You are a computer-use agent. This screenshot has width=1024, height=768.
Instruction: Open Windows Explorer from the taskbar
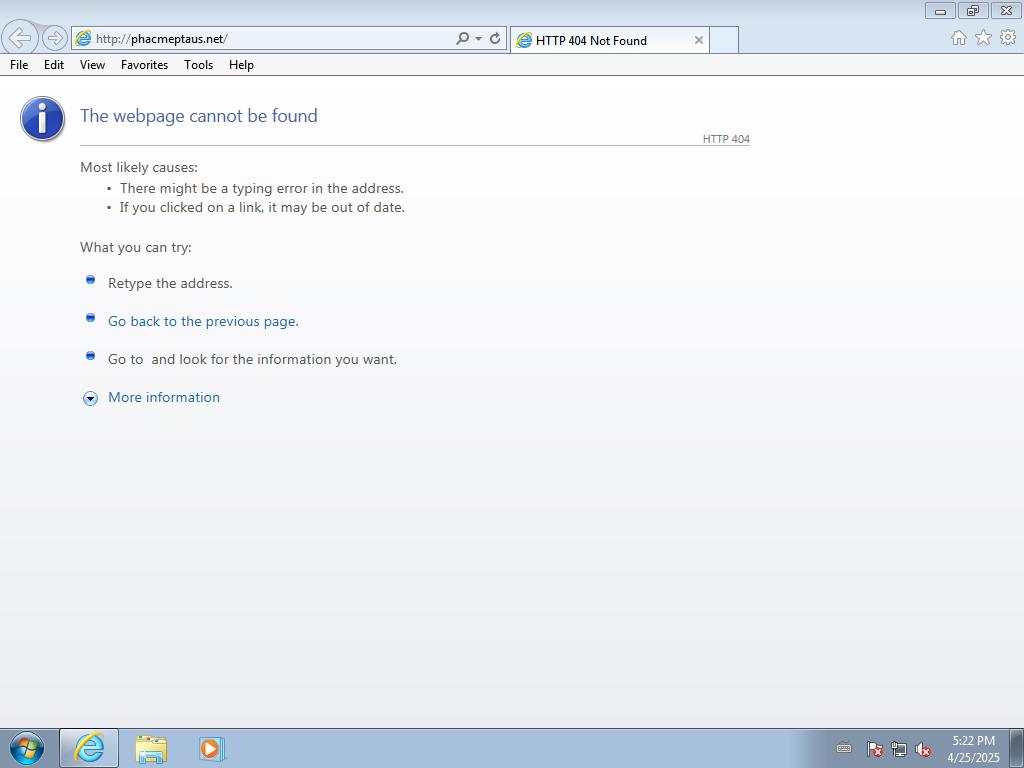(151, 748)
